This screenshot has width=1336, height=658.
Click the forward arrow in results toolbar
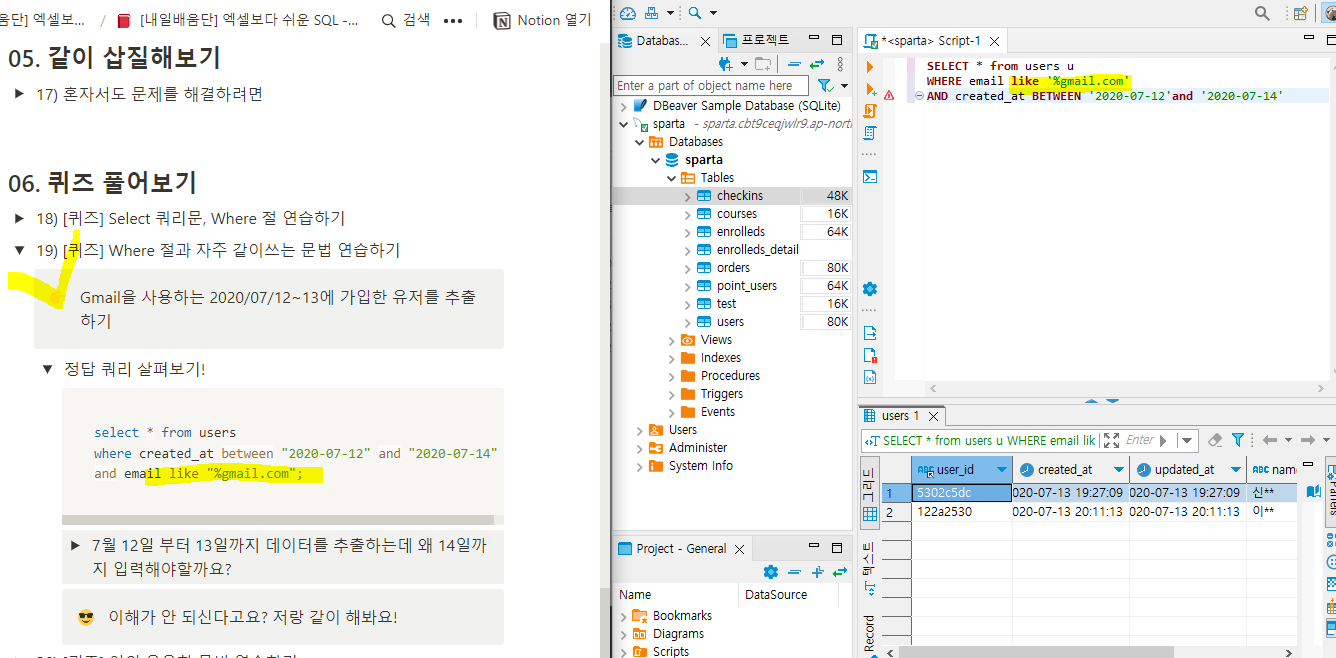(x=1307, y=440)
